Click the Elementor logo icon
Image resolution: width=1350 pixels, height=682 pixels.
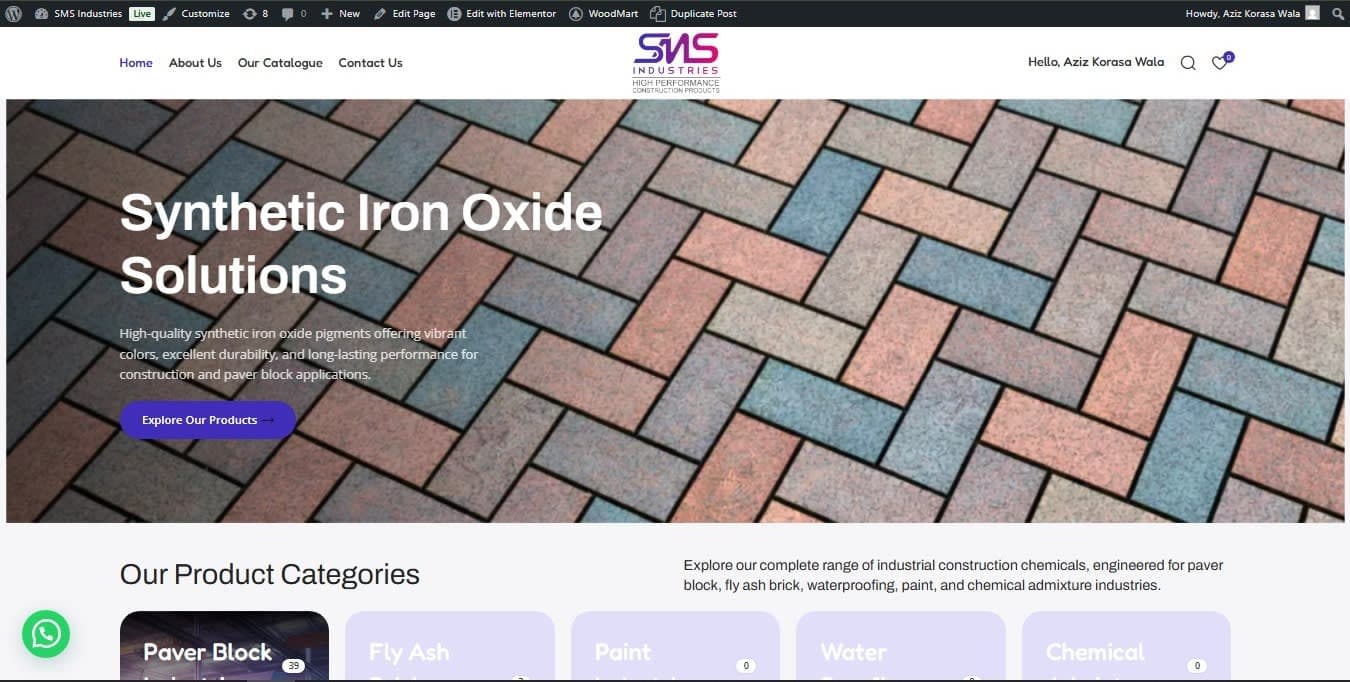click(x=455, y=14)
